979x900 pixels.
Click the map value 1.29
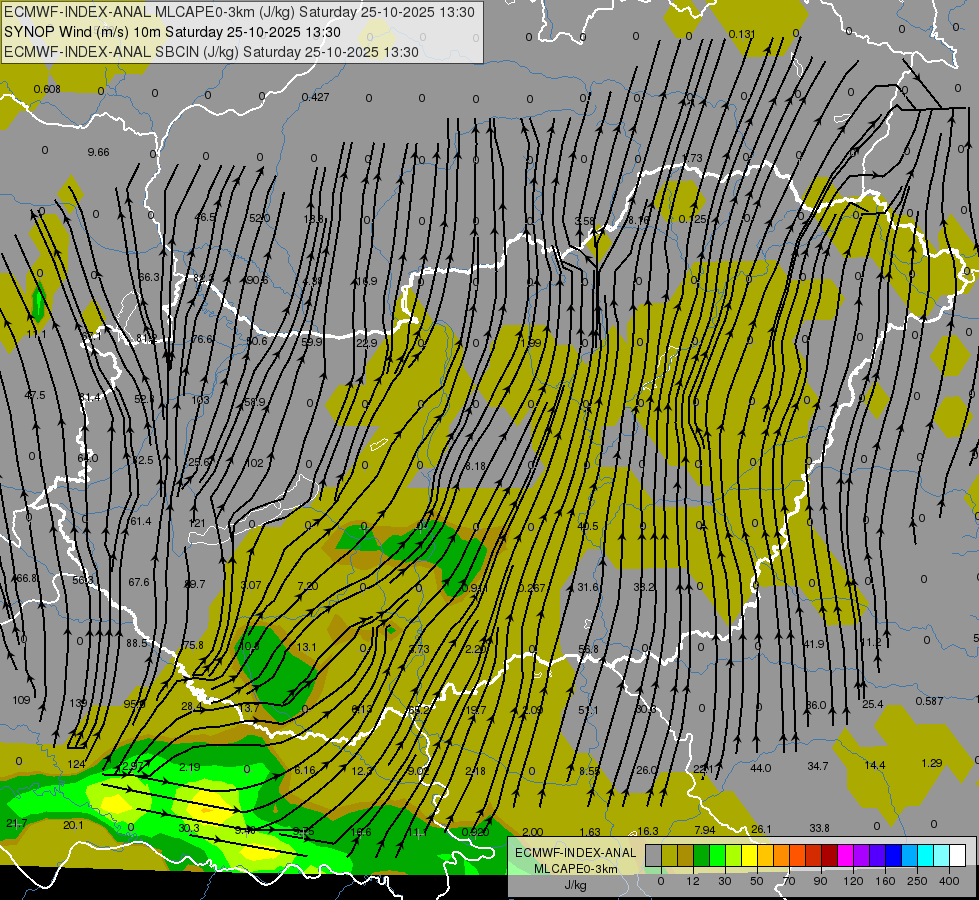pyautogui.click(x=932, y=763)
